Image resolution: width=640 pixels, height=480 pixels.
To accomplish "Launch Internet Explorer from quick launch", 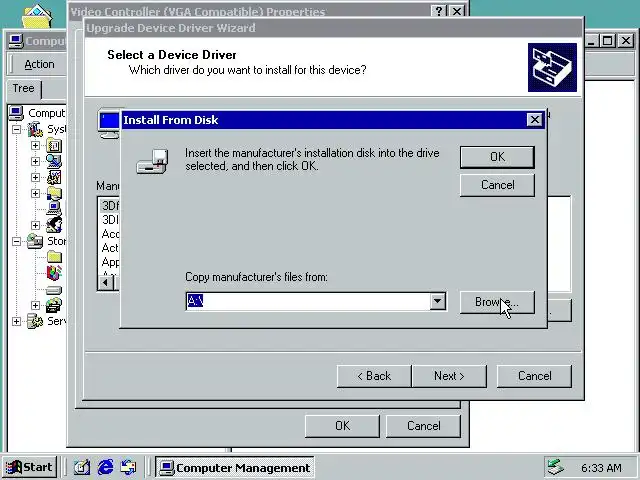I will [105, 467].
